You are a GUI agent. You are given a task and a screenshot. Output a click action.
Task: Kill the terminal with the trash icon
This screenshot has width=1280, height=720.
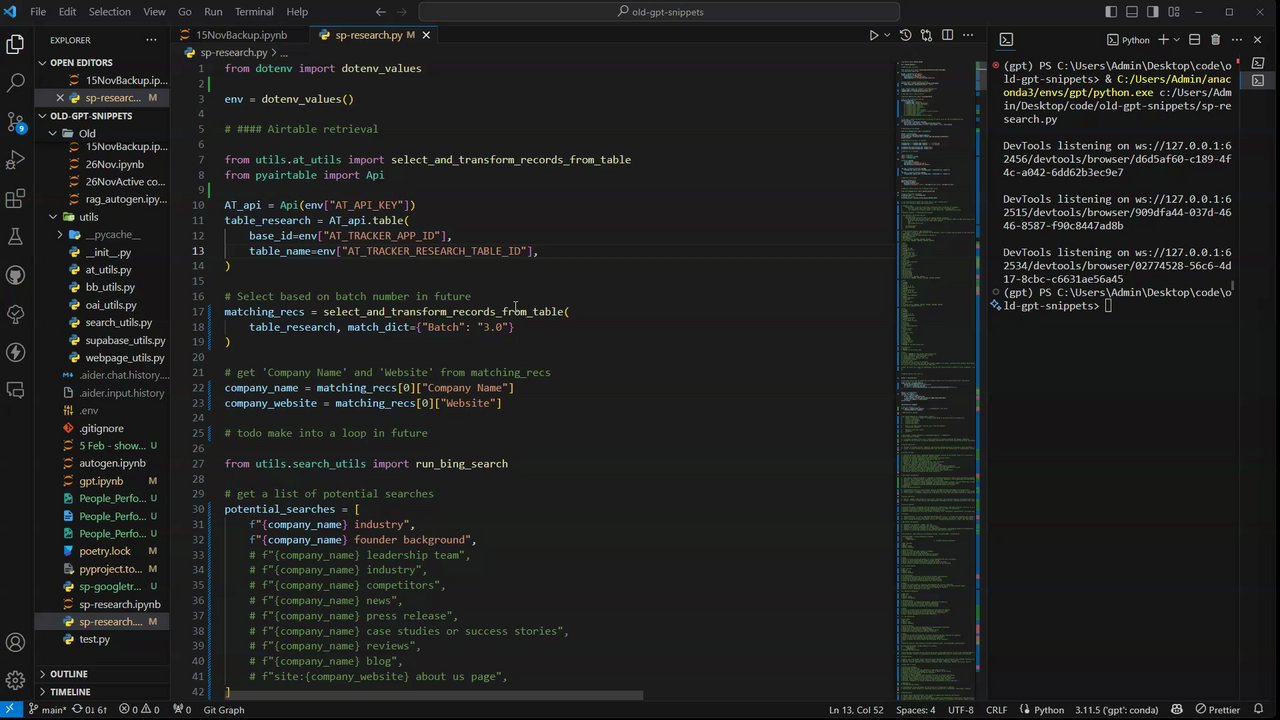coord(1215,40)
